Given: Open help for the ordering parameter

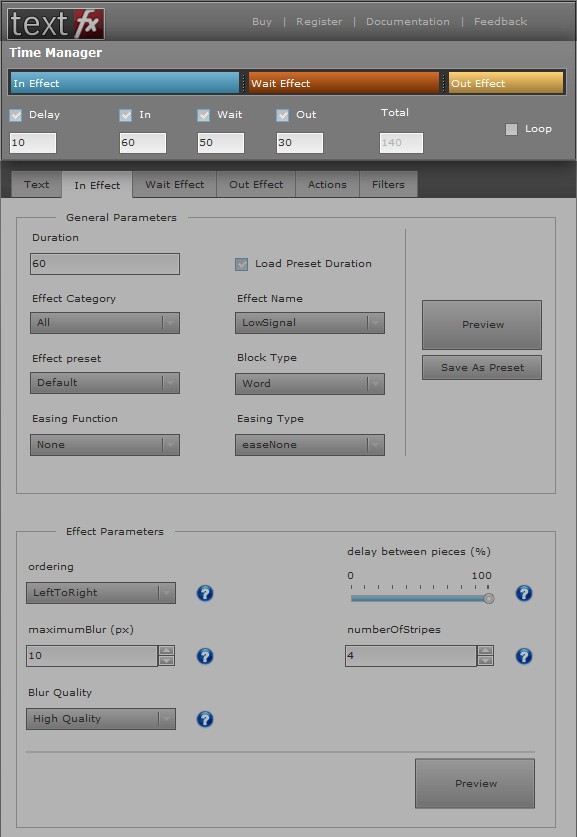Looking at the screenshot, I should coord(205,593).
